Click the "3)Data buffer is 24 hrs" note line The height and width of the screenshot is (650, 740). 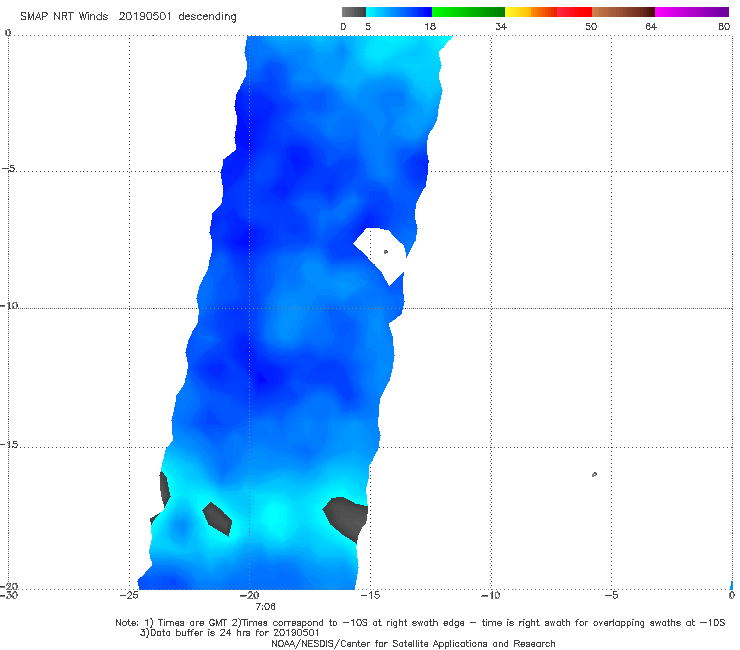click(229, 633)
